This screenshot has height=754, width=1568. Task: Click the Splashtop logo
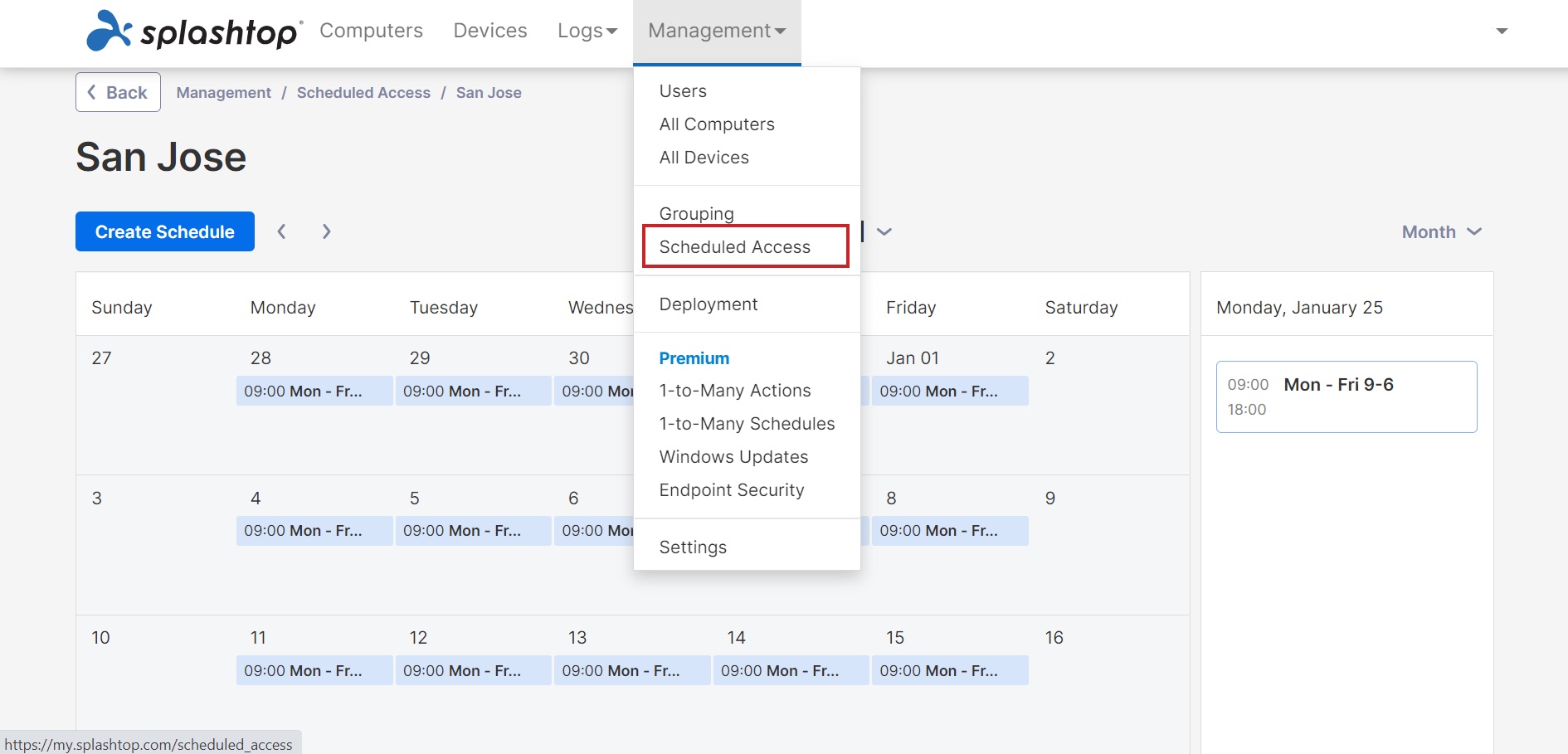(194, 31)
